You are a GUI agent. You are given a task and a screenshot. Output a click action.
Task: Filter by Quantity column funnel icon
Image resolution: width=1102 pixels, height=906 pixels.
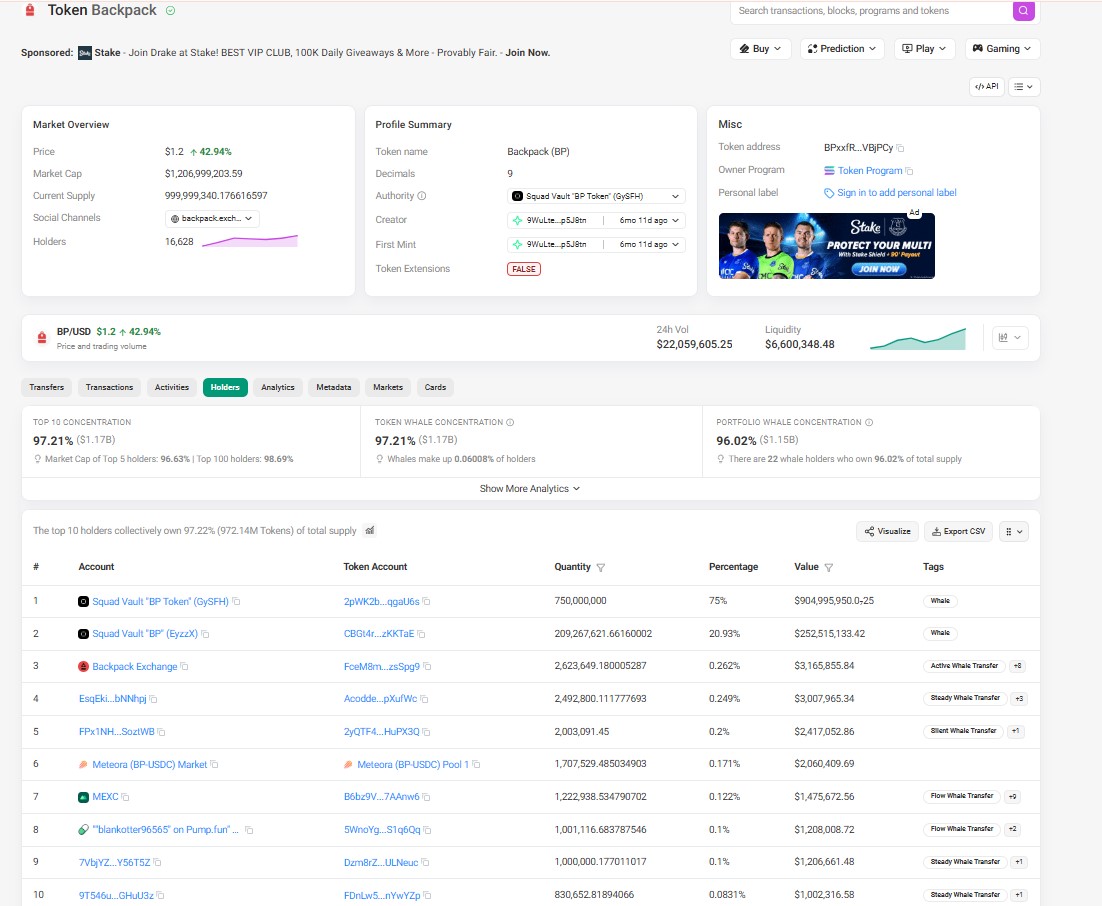click(x=600, y=567)
